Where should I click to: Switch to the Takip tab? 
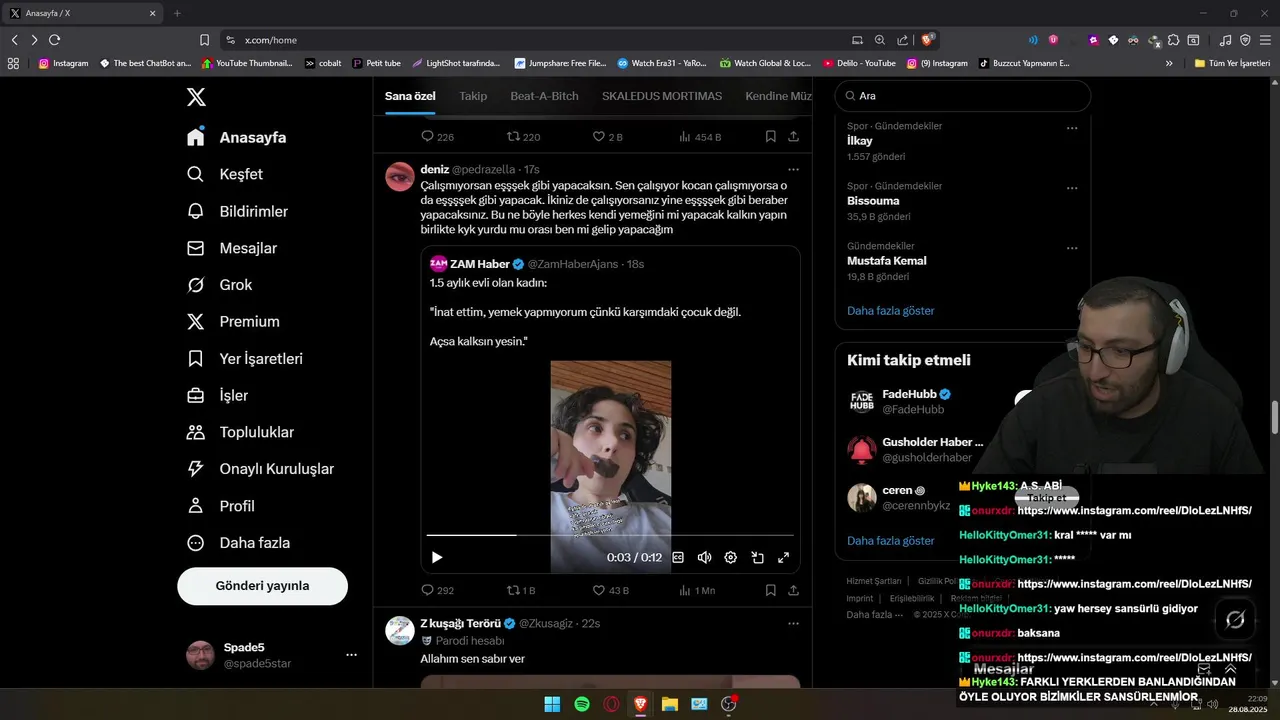pos(473,96)
